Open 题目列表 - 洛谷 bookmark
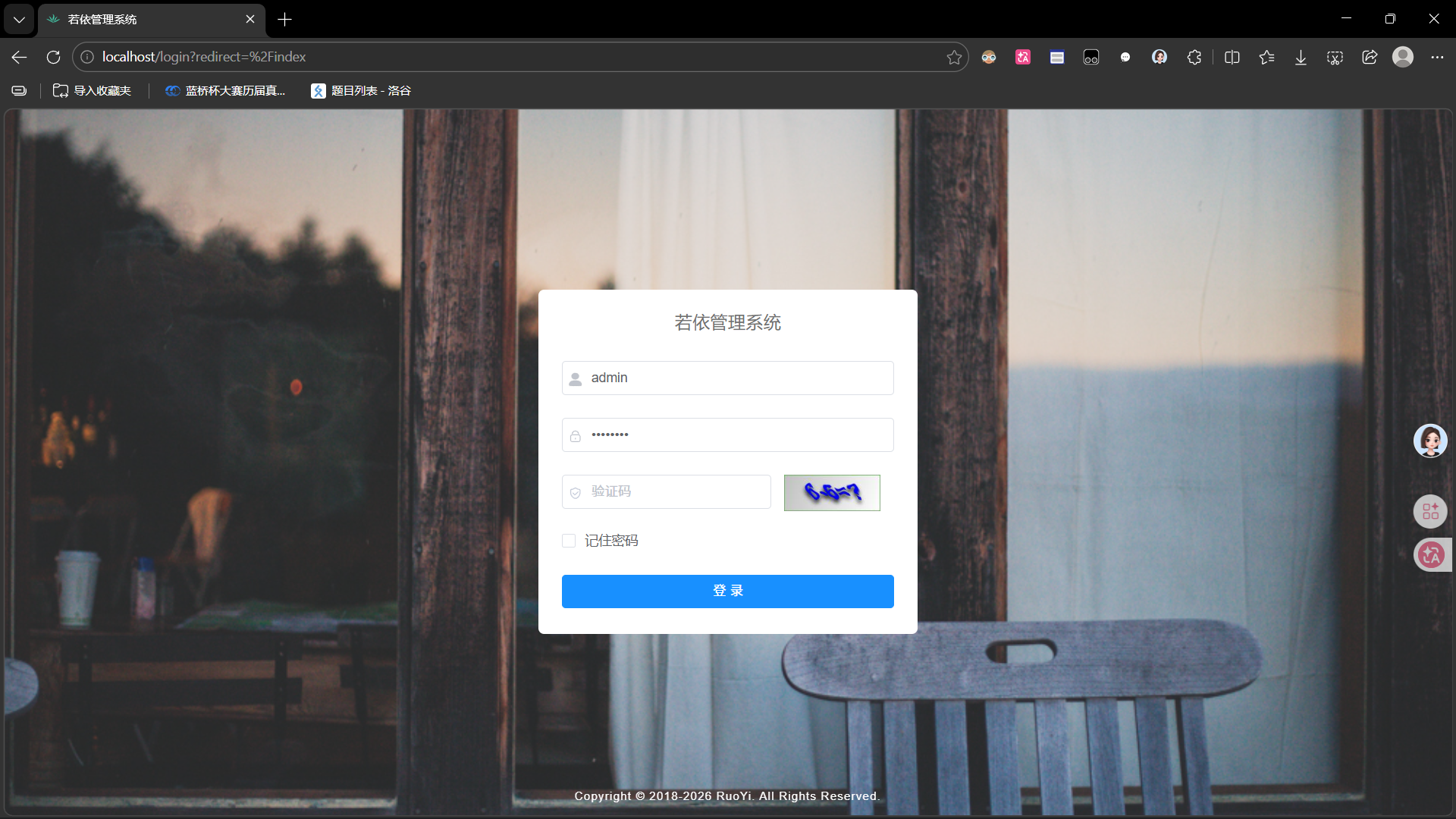 pyautogui.click(x=361, y=91)
